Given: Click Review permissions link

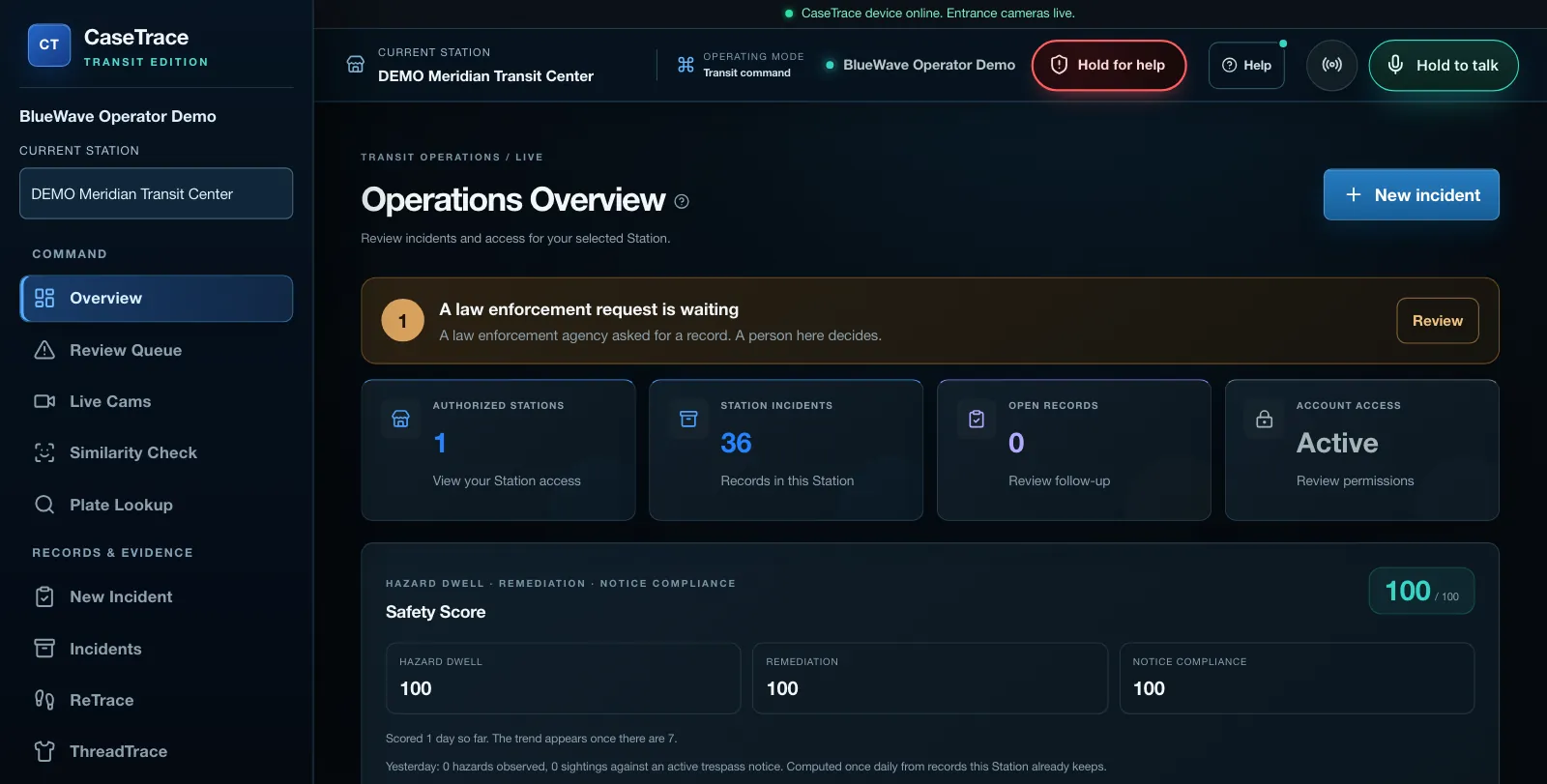Looking at the screenshot, I should (1355, 480).
